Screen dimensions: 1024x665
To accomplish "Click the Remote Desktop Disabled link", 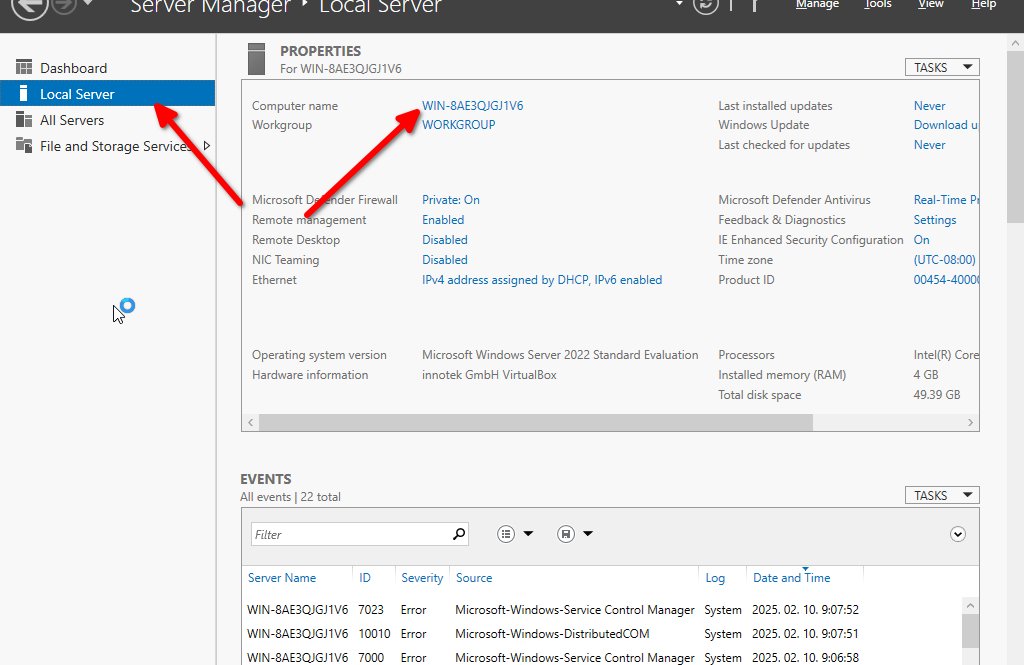I will (445, 240).
